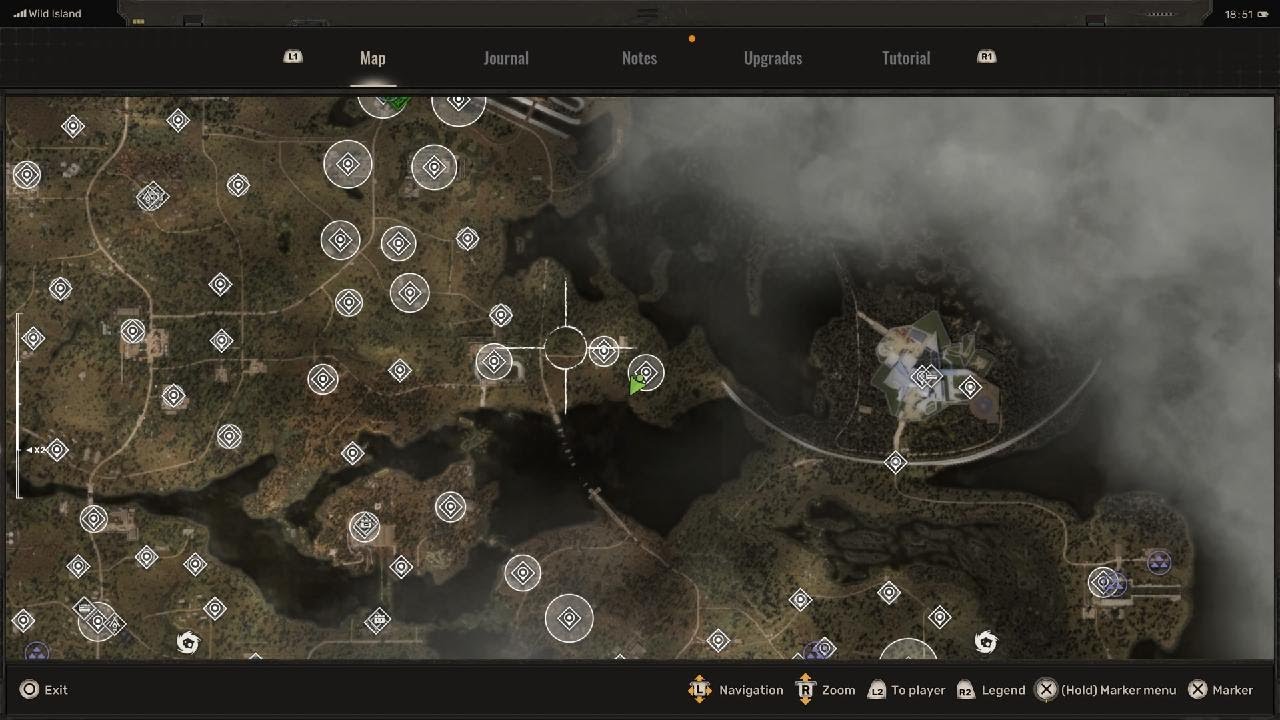Select the circled marker at the crosshair's left arm
Viewport: 1280px width, 720px height.
pyautogui.click(x=494, y=361)
